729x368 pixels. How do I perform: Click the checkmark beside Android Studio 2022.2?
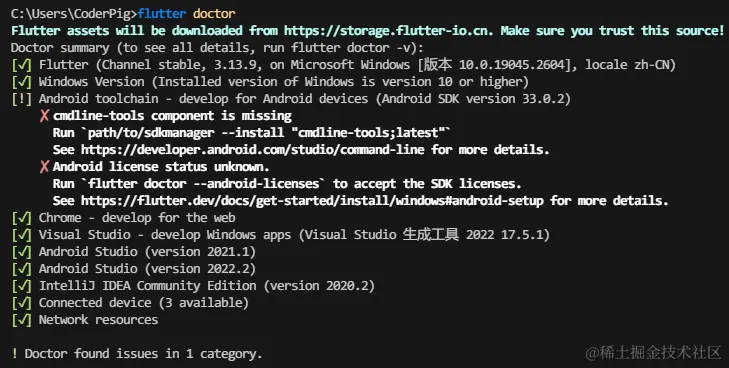tap(21, 269)
